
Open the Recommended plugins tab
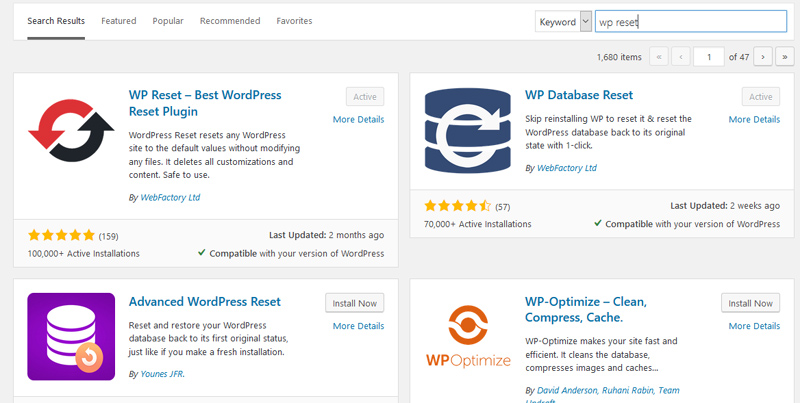pyautogui.click(x=230, y=21)
